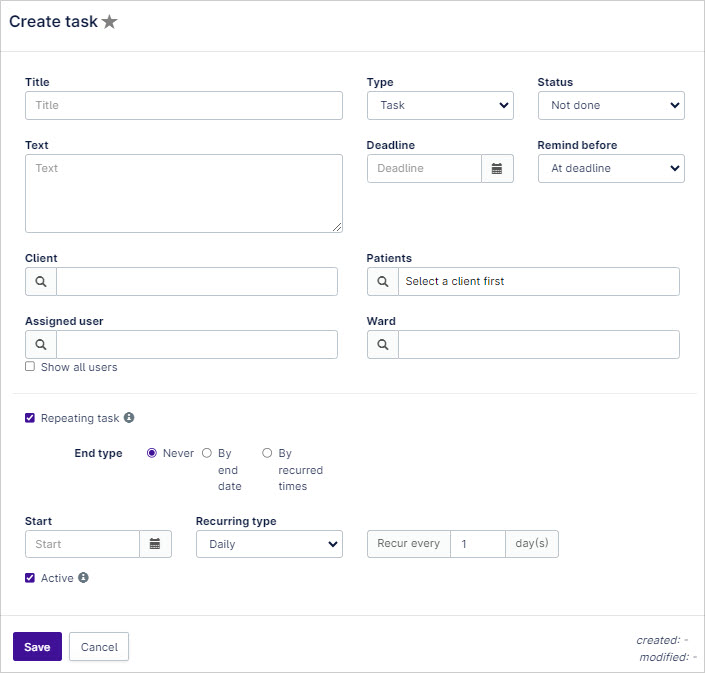Click the End type label
This screenshot has height=673, width=705.
[98, 453]
